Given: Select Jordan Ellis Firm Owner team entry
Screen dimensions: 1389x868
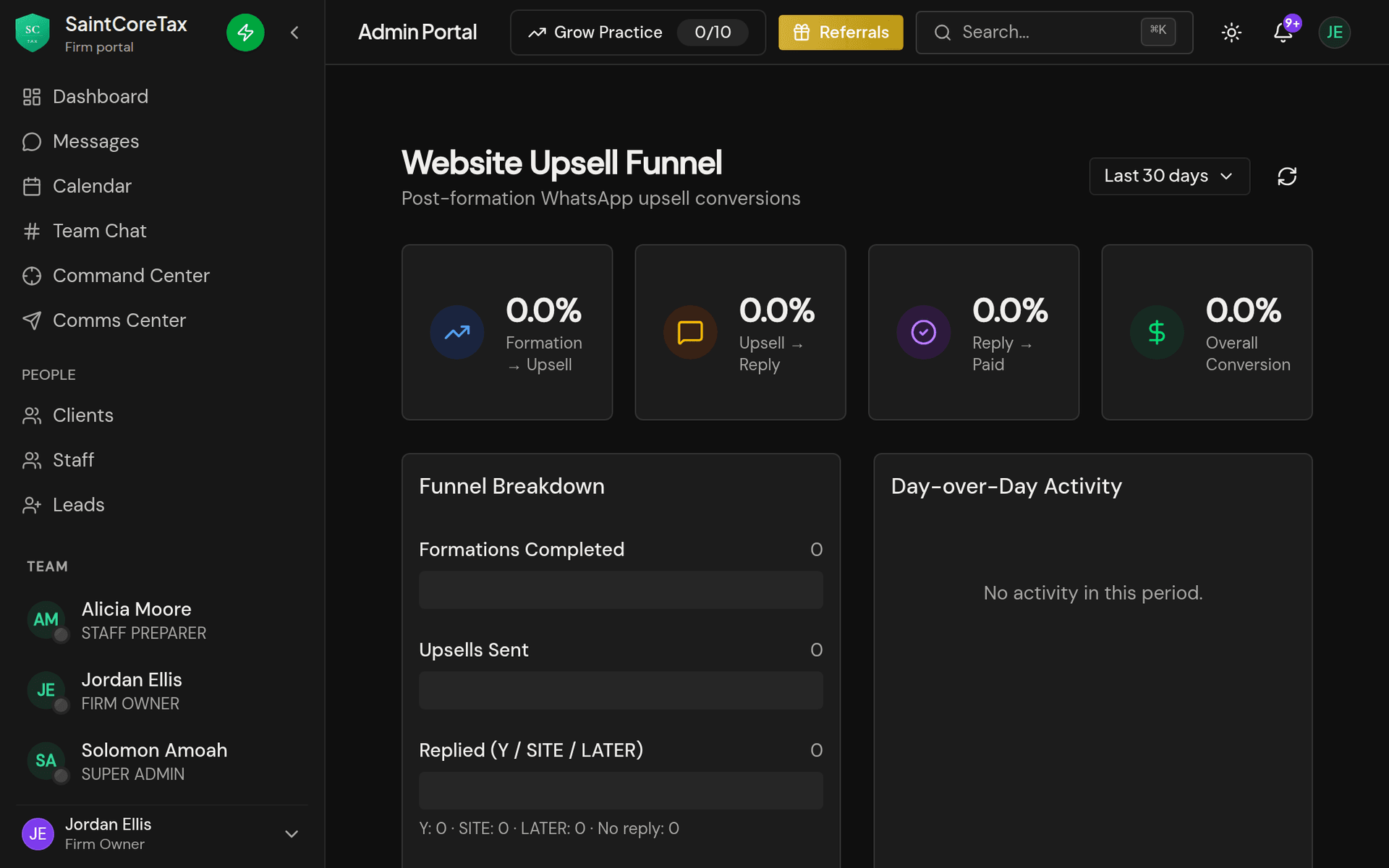Looking at the screenshot, I should point(162,691).
